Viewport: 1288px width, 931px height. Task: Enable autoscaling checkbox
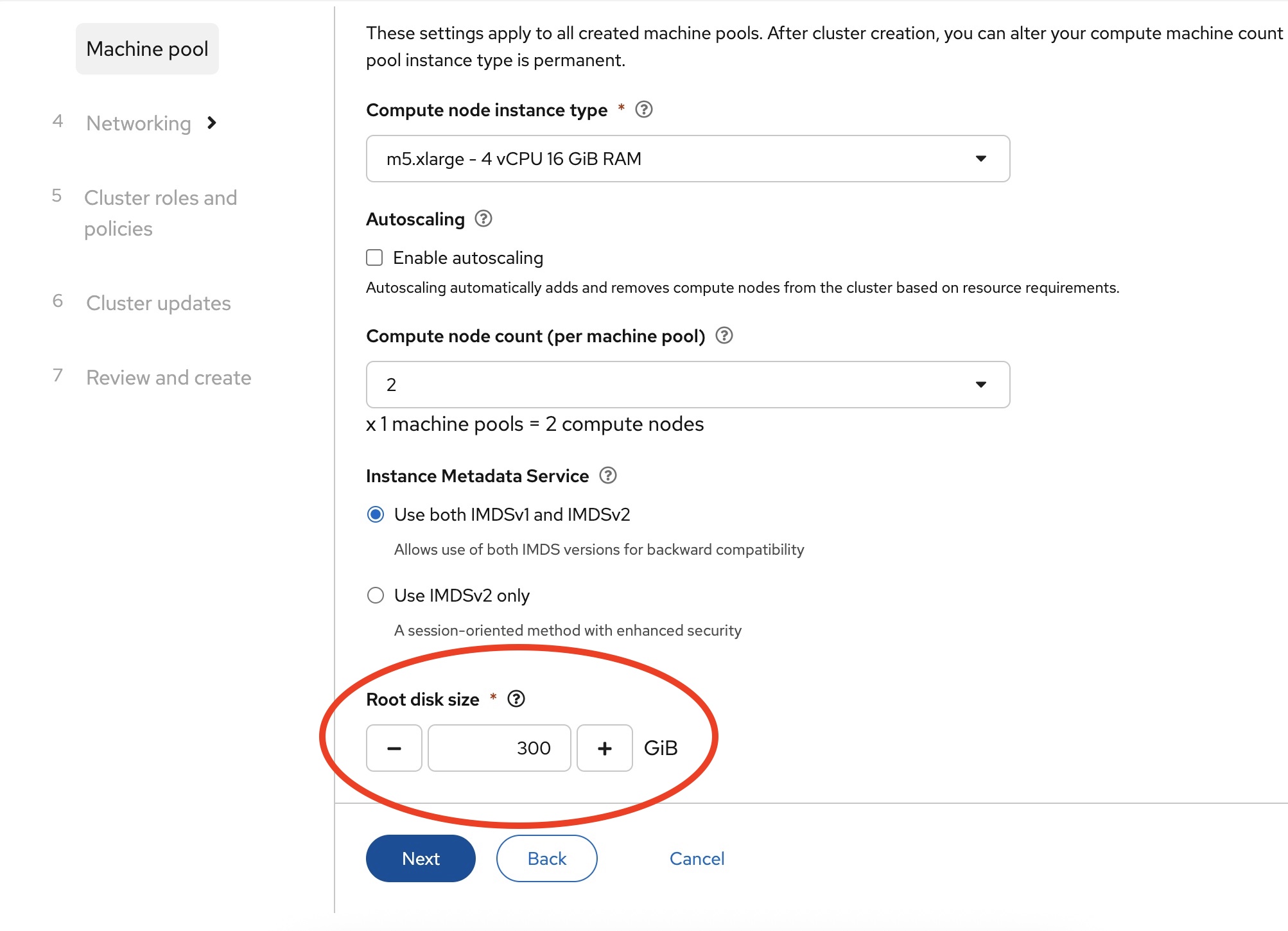tap(374, 257)
